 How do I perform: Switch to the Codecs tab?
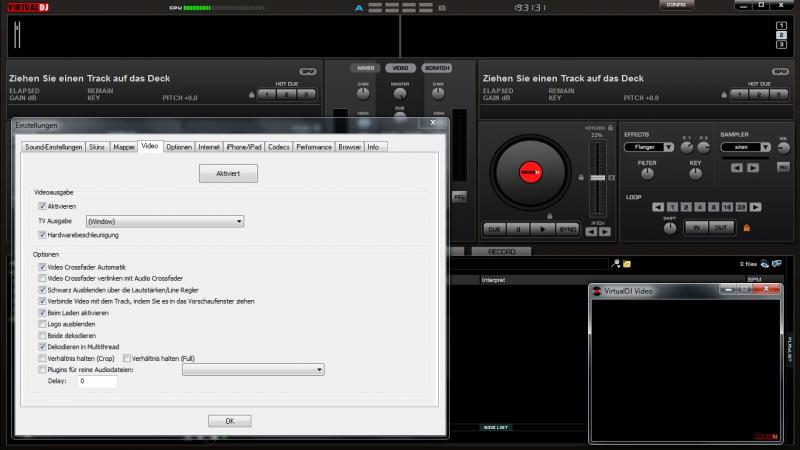279,147
